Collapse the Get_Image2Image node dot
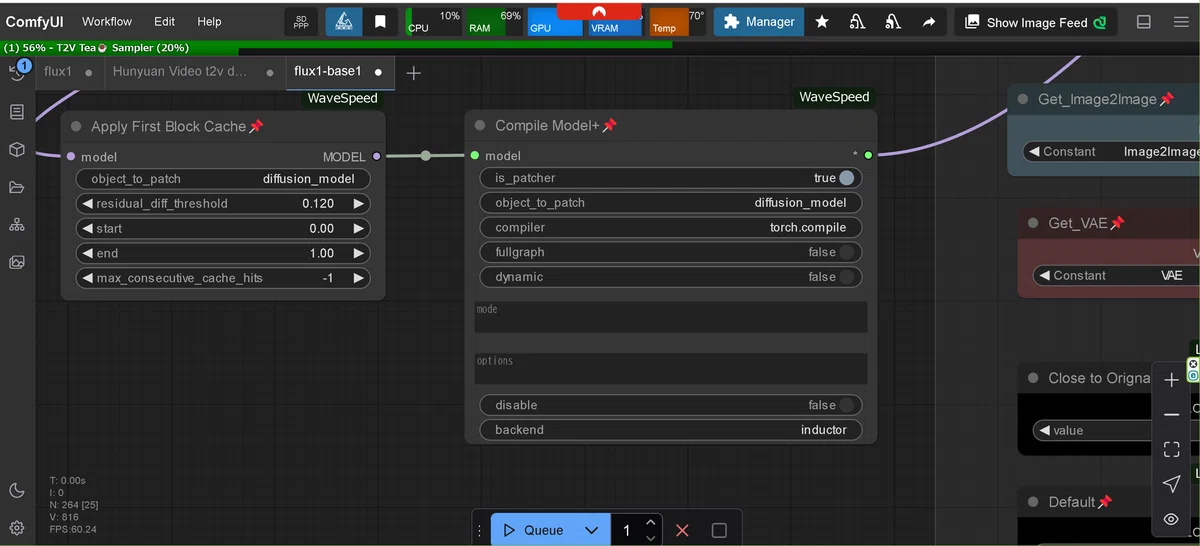 point(1023,99)
